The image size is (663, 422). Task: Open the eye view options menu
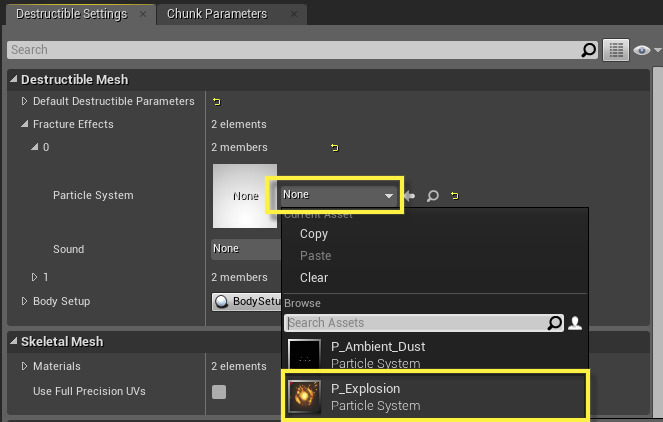645,50
